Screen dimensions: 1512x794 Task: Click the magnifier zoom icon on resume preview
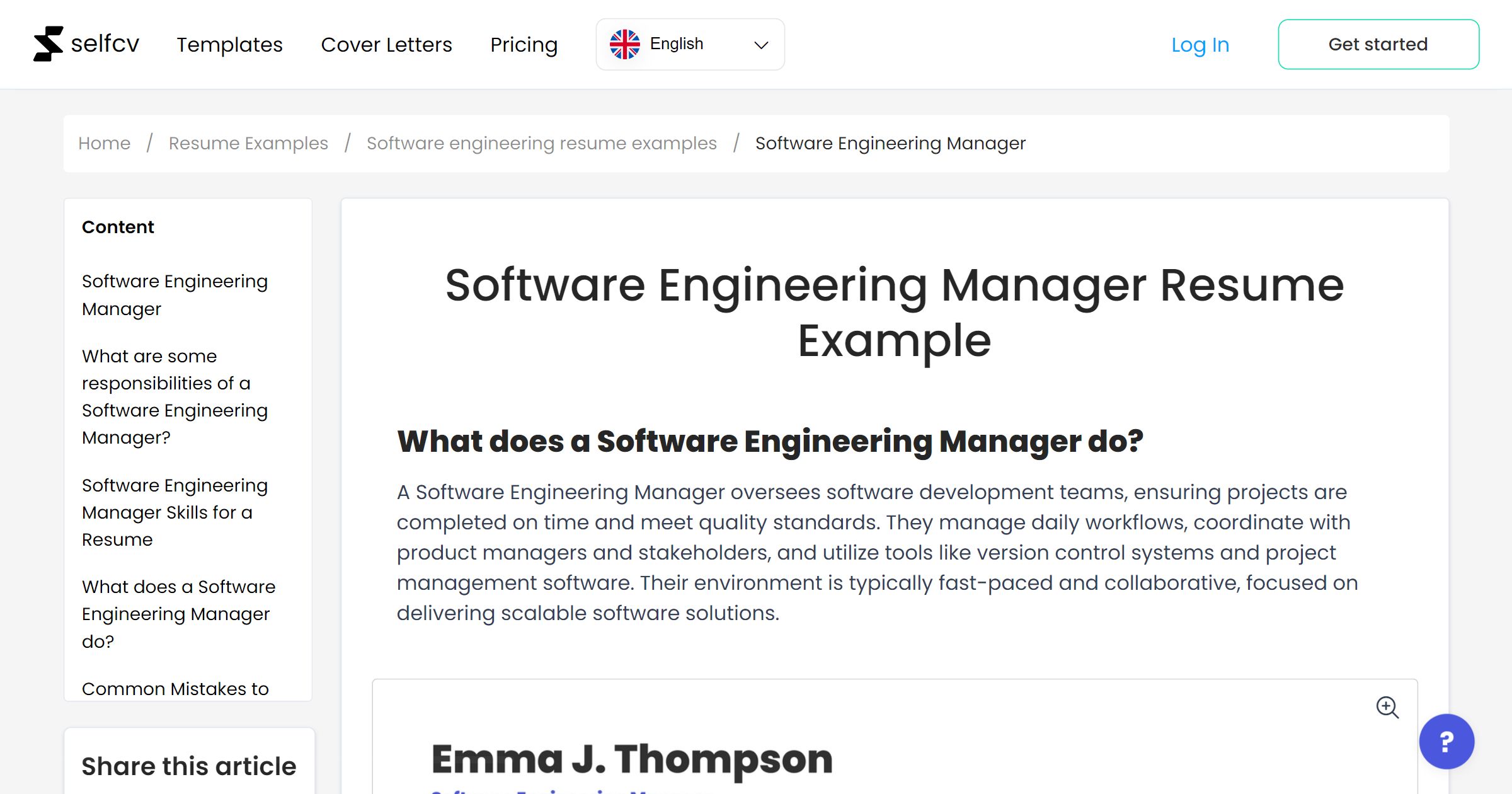pos(1387,707)
